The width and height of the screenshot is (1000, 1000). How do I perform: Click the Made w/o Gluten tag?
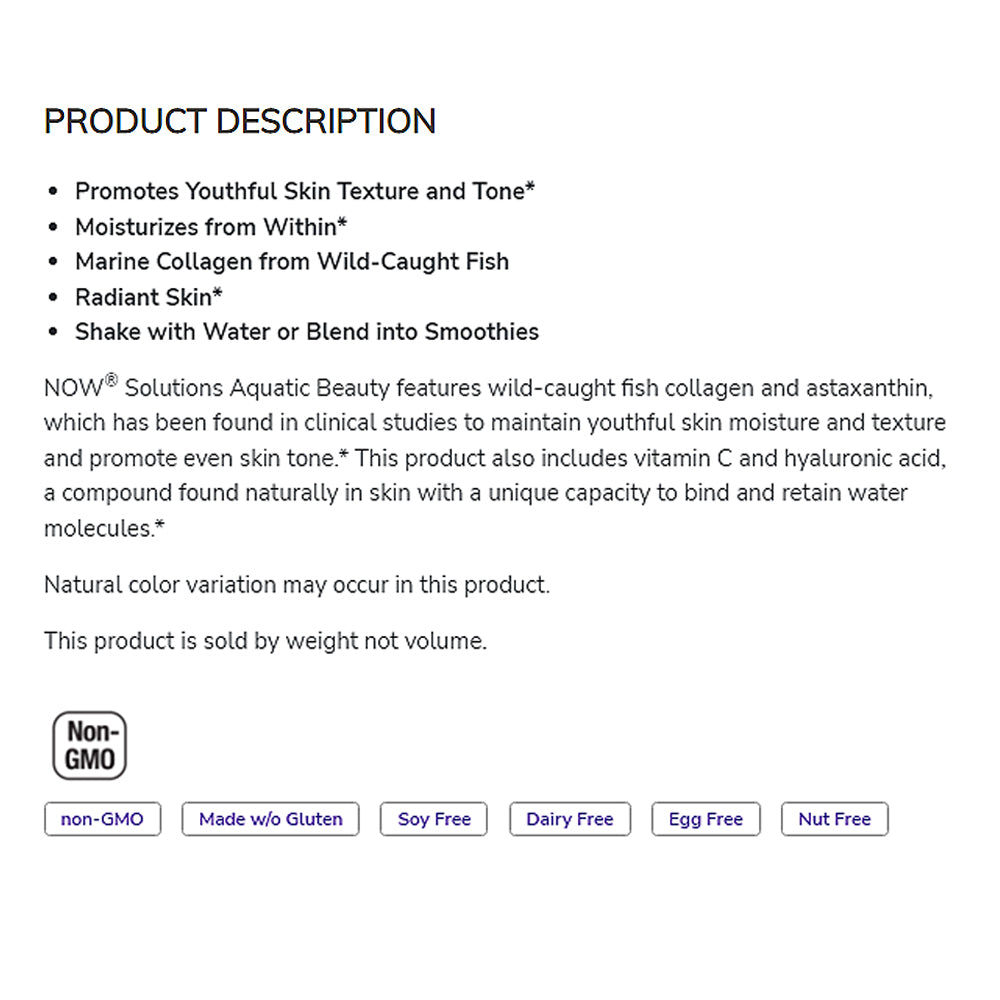click(x=270, y=819)
